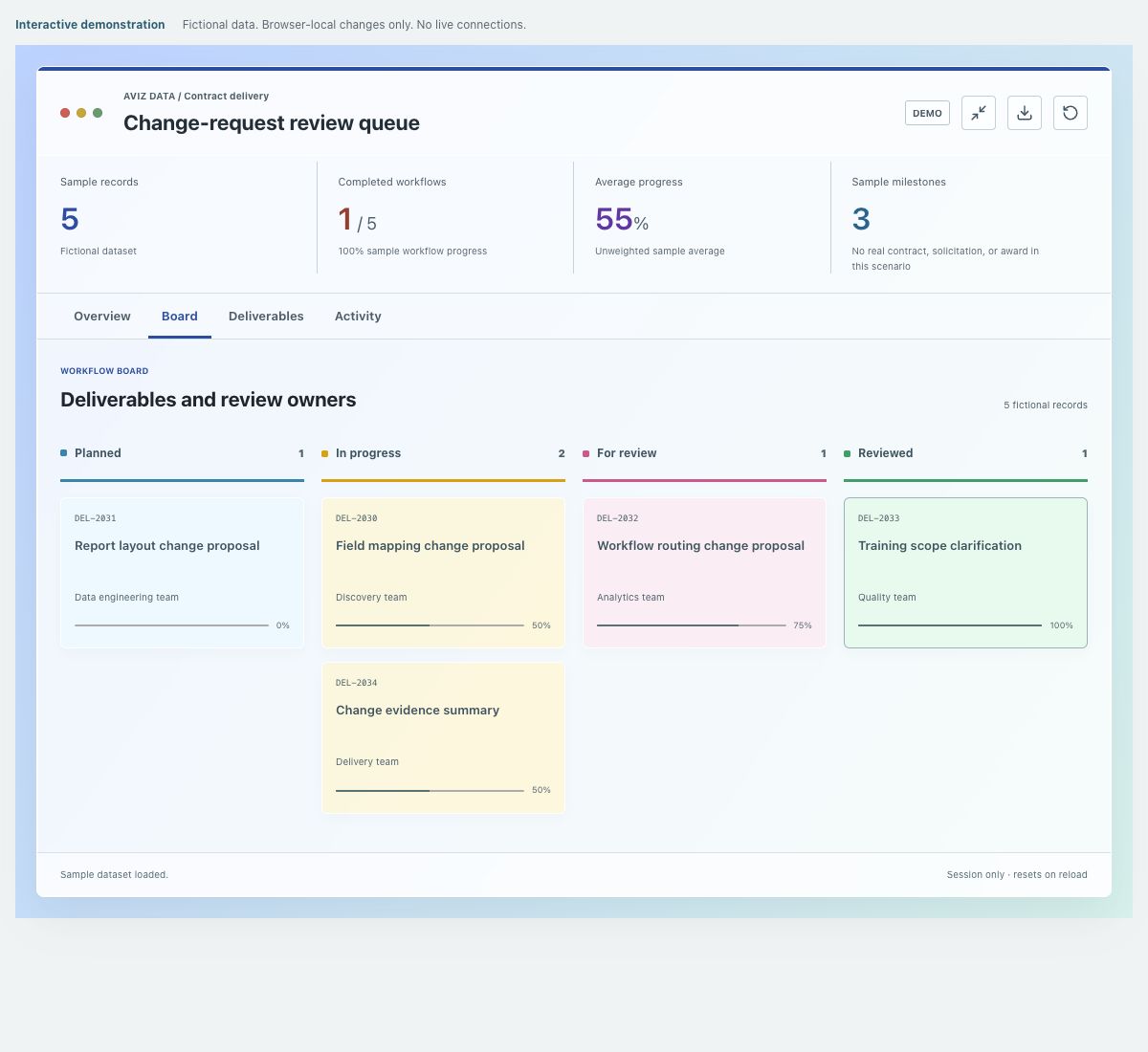Click the DEL-2033 identifier
Image resolution: width=1148 pixels, height=1052 pixels.
[879, 518]
